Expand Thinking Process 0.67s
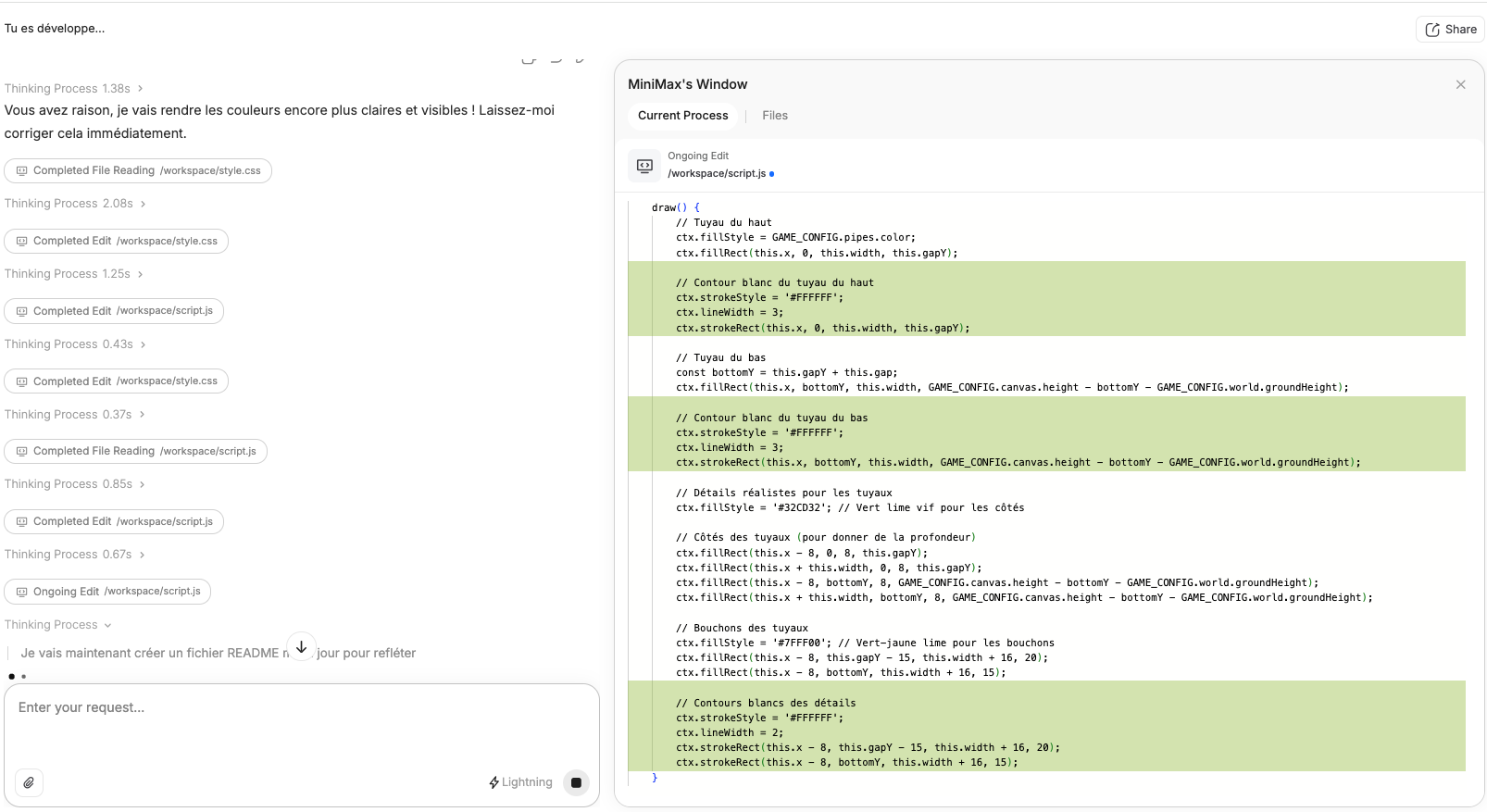 (x=75, y=555)
